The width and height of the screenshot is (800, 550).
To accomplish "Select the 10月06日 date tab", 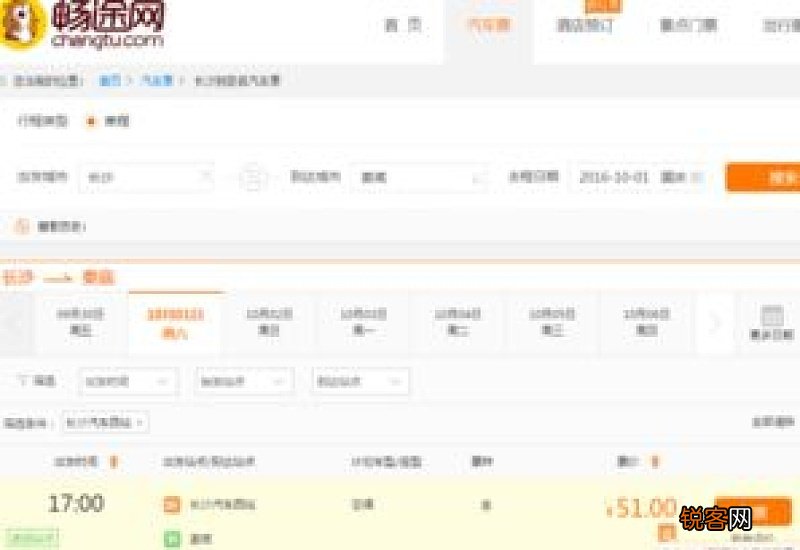I will tap(646, 322).
